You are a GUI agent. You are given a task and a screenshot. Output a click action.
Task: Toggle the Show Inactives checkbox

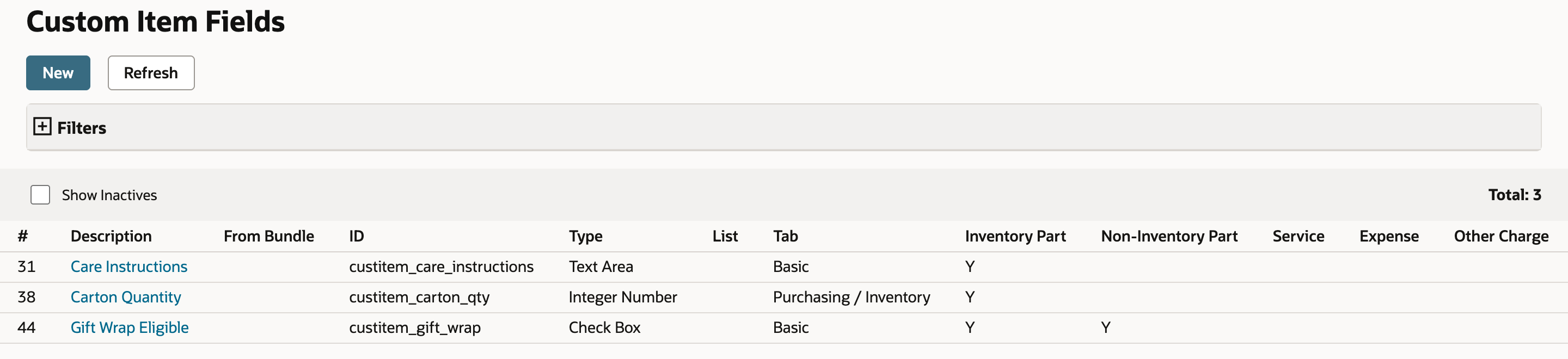40,195
